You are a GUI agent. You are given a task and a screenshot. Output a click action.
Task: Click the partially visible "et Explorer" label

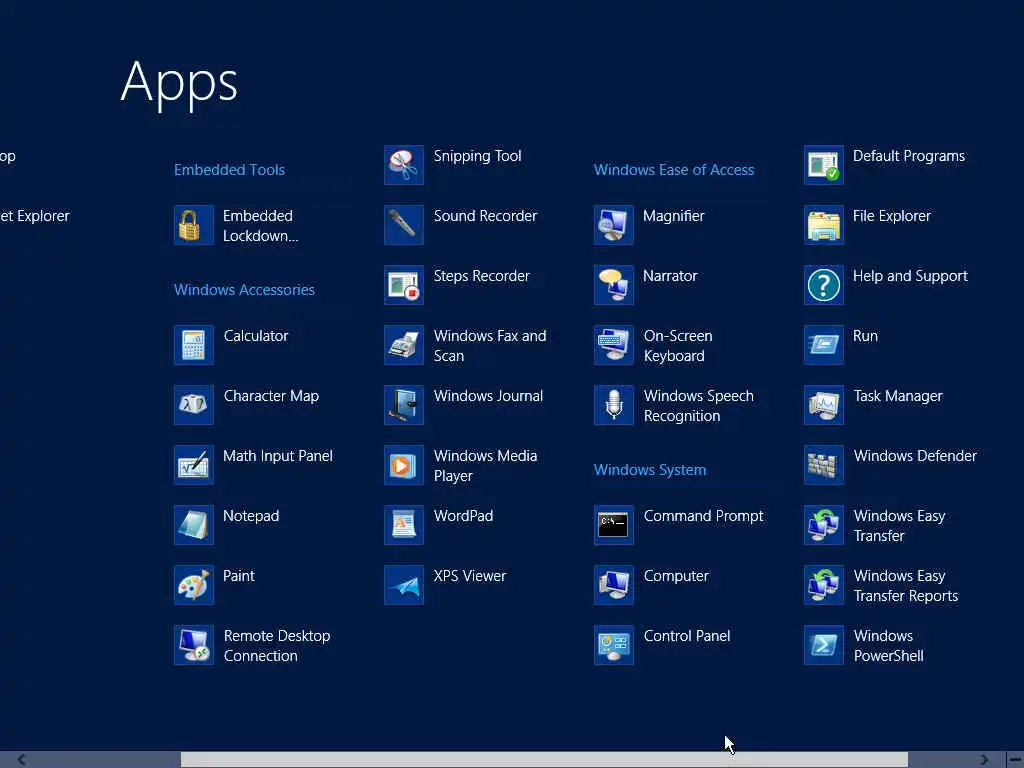(35, 216)
